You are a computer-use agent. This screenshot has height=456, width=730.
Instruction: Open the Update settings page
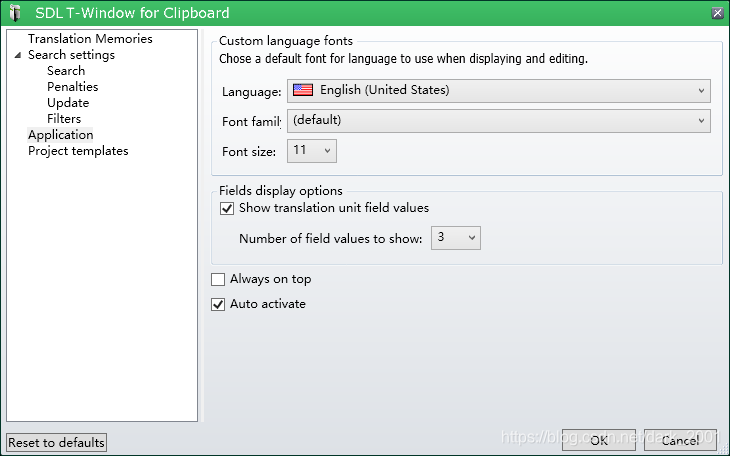coord(68,102)
